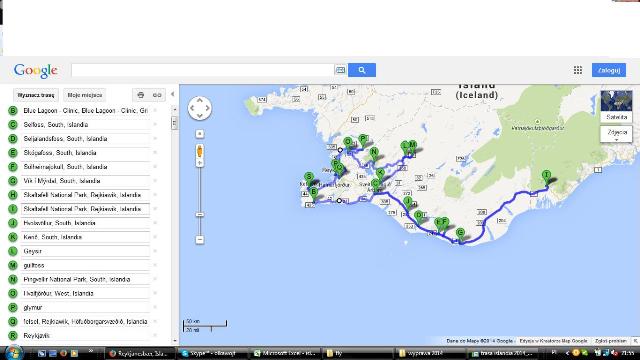This screenshot has height=360, width=640.
Task: Click the Google logo
Action: [36, 71]
